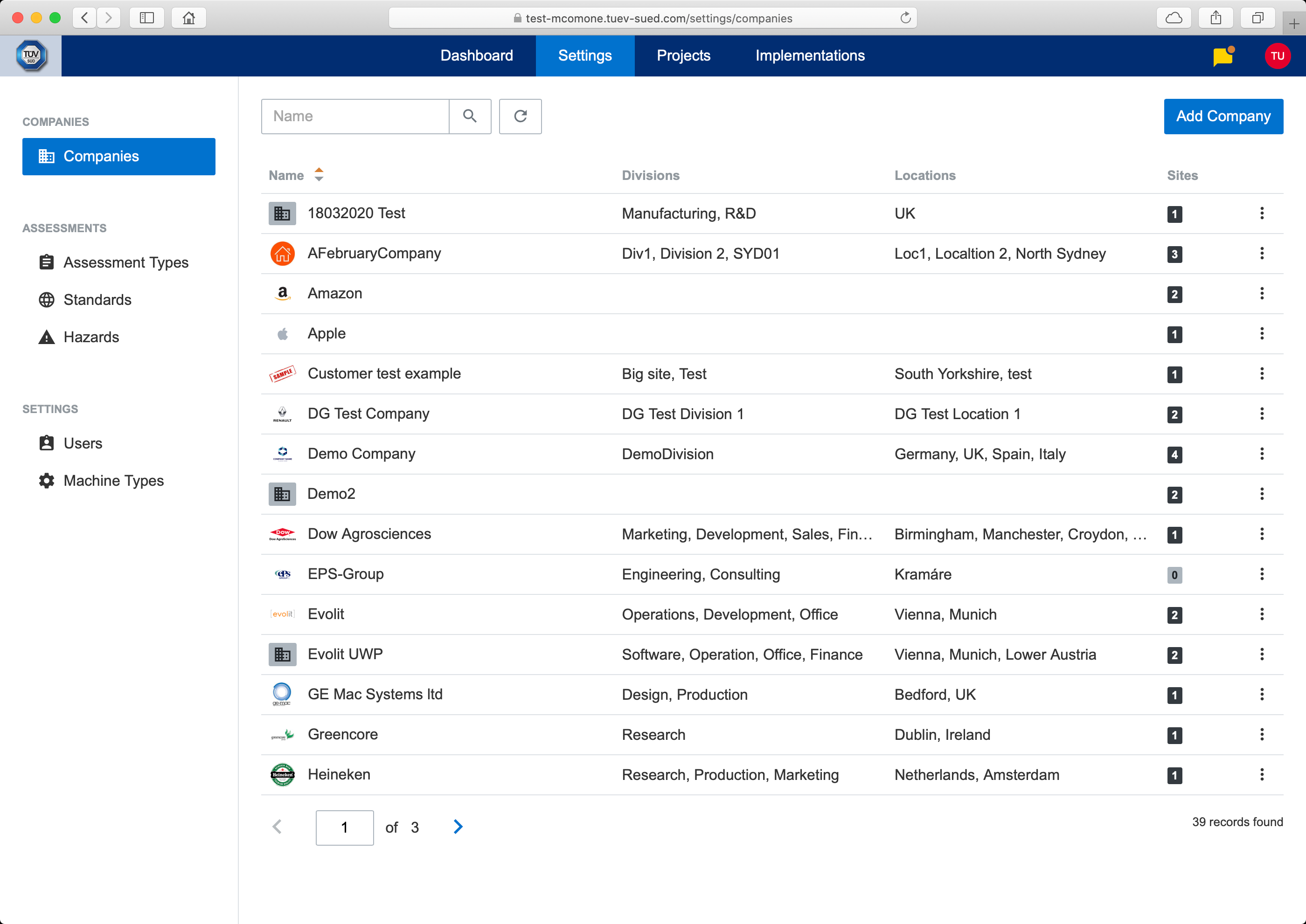
Task: Switch to the Projects tab
Action: pos(683,56)
